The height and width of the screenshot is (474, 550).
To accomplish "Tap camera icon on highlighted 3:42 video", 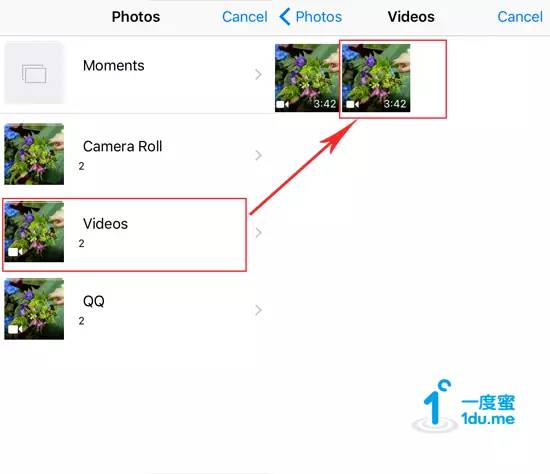I will [353, 104].
